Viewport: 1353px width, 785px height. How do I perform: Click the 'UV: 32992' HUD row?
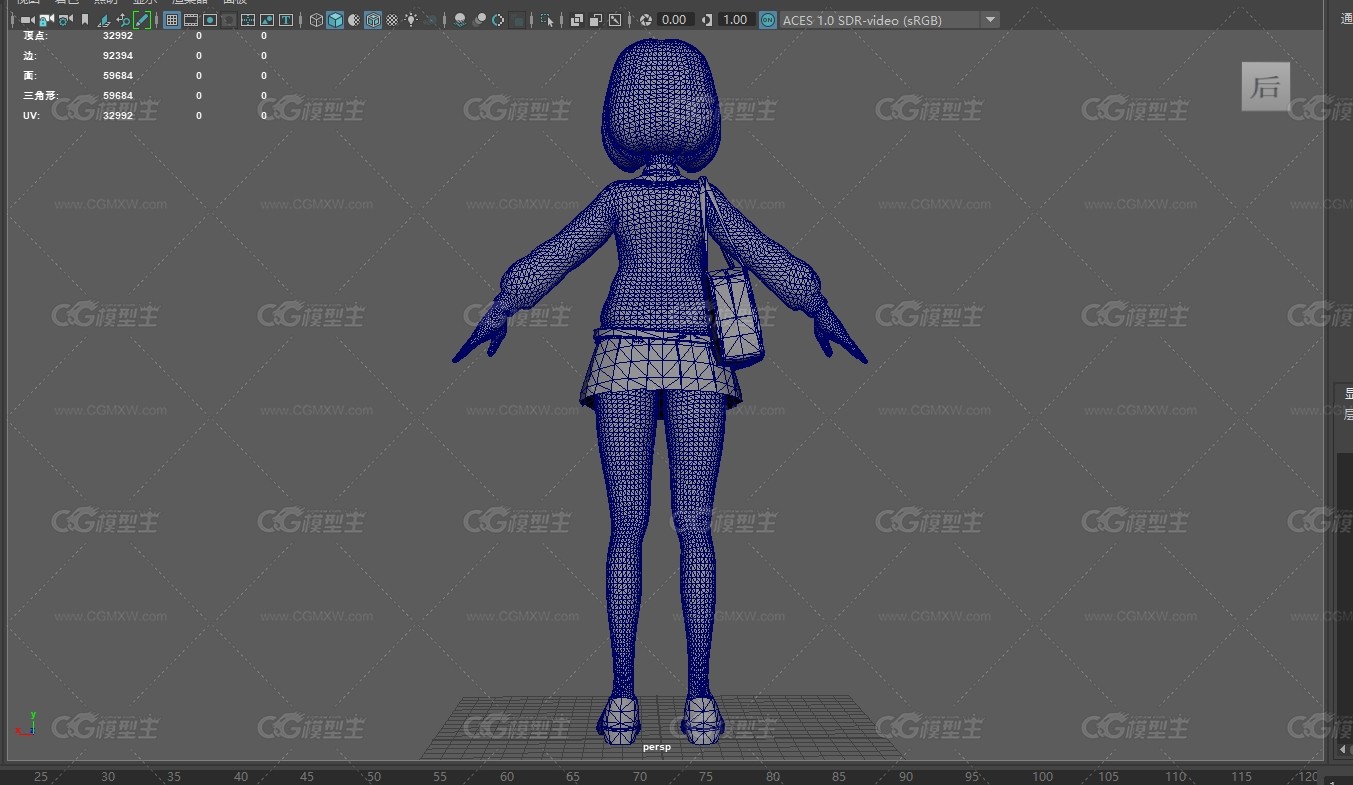click(x=145, y=116)
